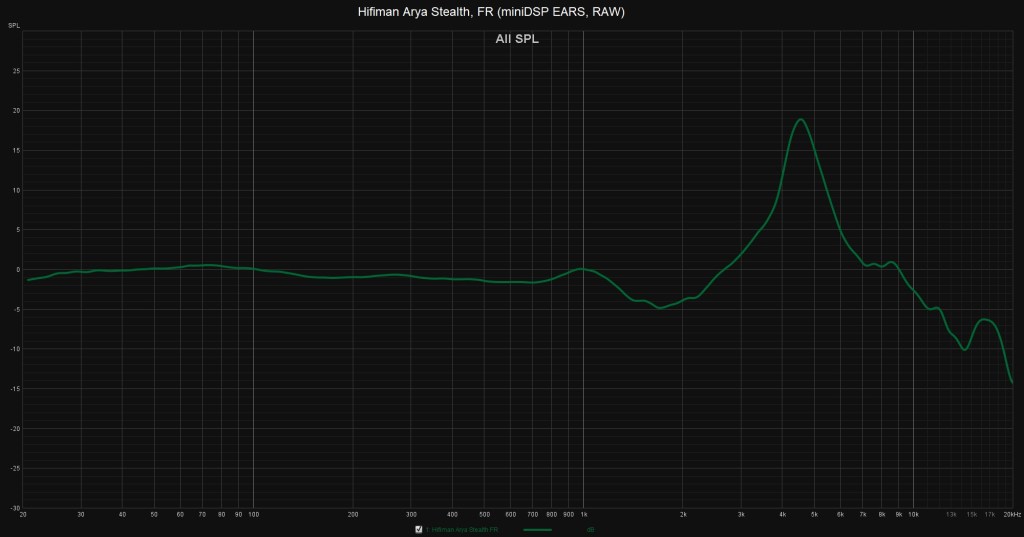This screenshot has width=1024, height=537.
Task: Select the Hifiman Arya Stealth FR legend name
Action: coord(465,529)
